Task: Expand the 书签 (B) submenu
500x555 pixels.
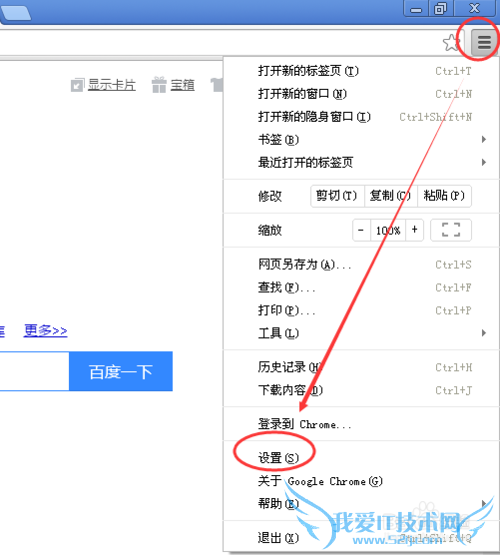Action: [361, 140]
